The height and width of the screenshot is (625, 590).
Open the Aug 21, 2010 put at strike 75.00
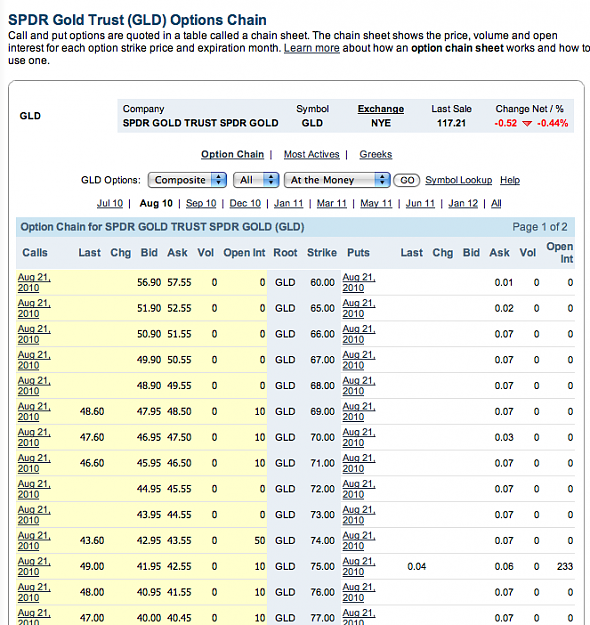[359, 566]
